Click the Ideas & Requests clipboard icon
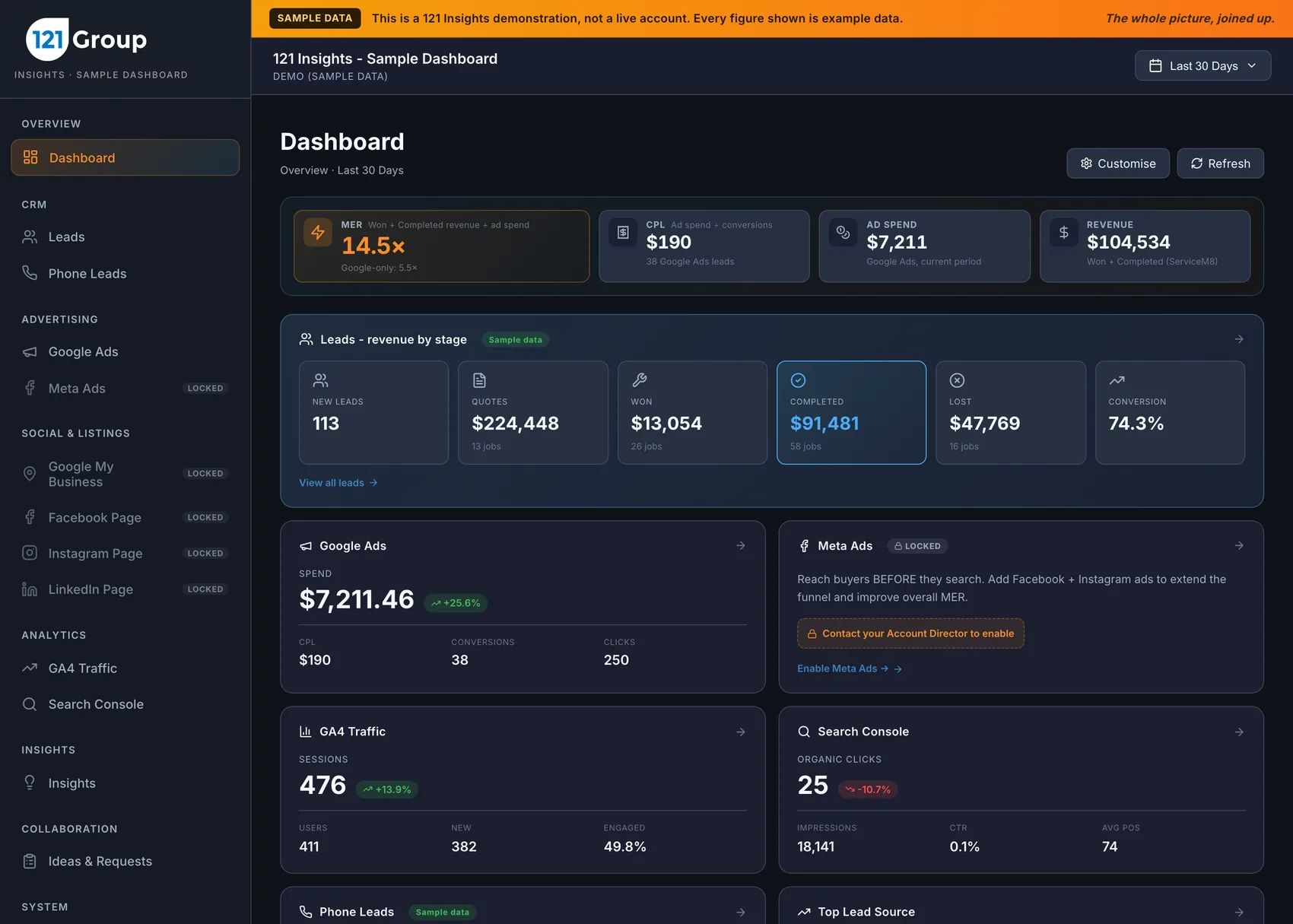 point(30,862)
